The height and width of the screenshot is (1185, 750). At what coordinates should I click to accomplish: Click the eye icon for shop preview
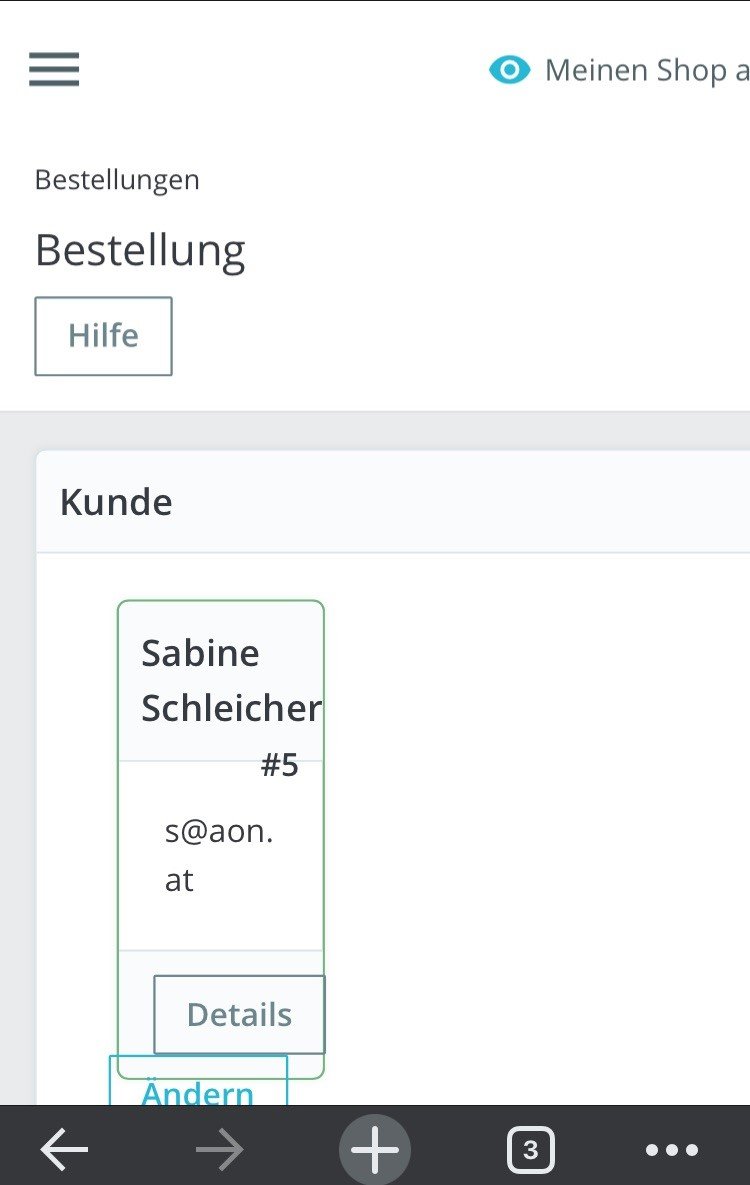[x=509, y=70]
